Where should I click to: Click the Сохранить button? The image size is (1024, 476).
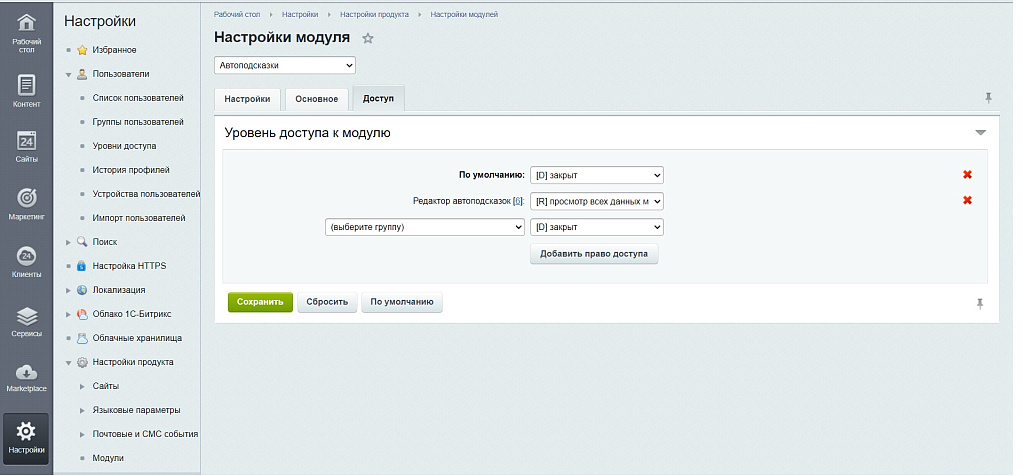pos(260,302)
